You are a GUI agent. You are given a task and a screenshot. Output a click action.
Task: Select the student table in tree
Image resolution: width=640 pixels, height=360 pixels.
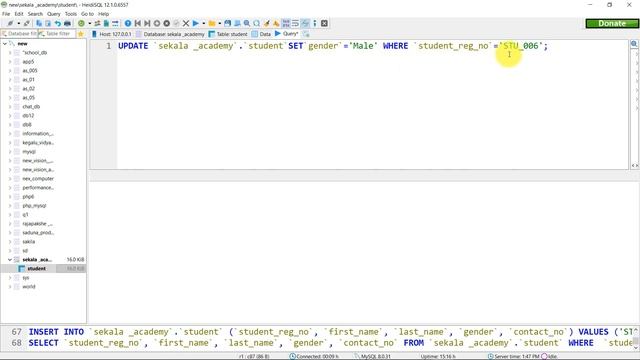pos(36,269)
